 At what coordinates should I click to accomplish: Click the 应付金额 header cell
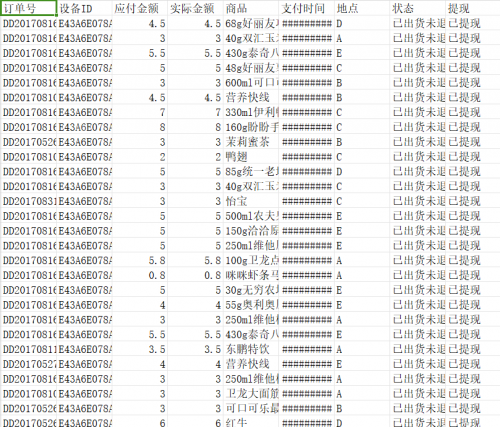pyautogui.click(x=140, y=8)
